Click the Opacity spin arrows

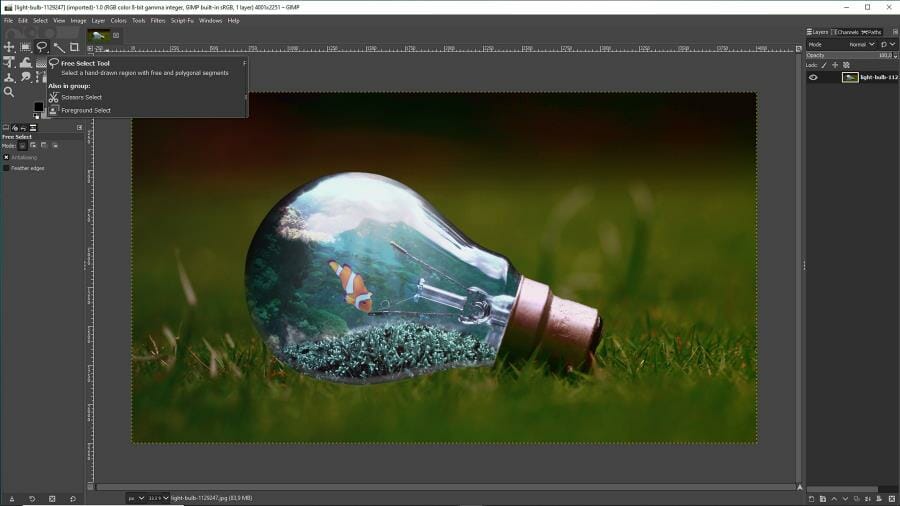pos(895,55)
